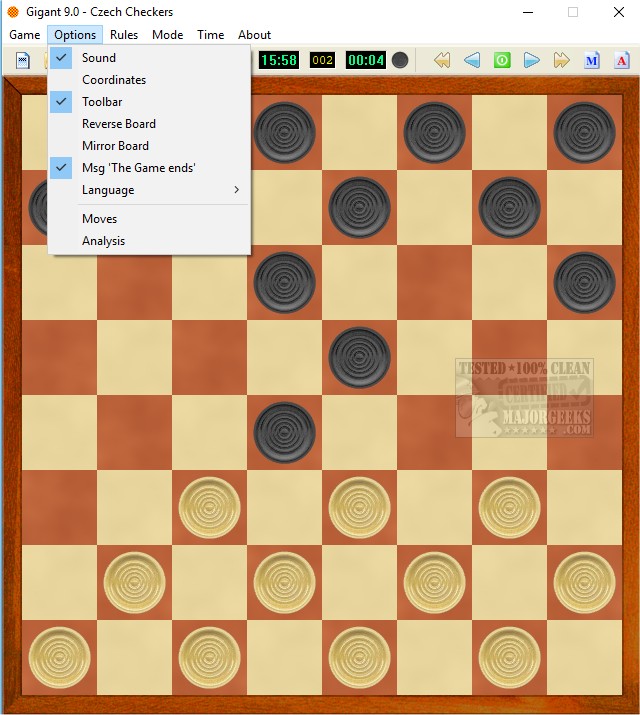Click the black side-to-move indicator circle
The width and height of the screenshot is (640, 715).
(400, 60)
